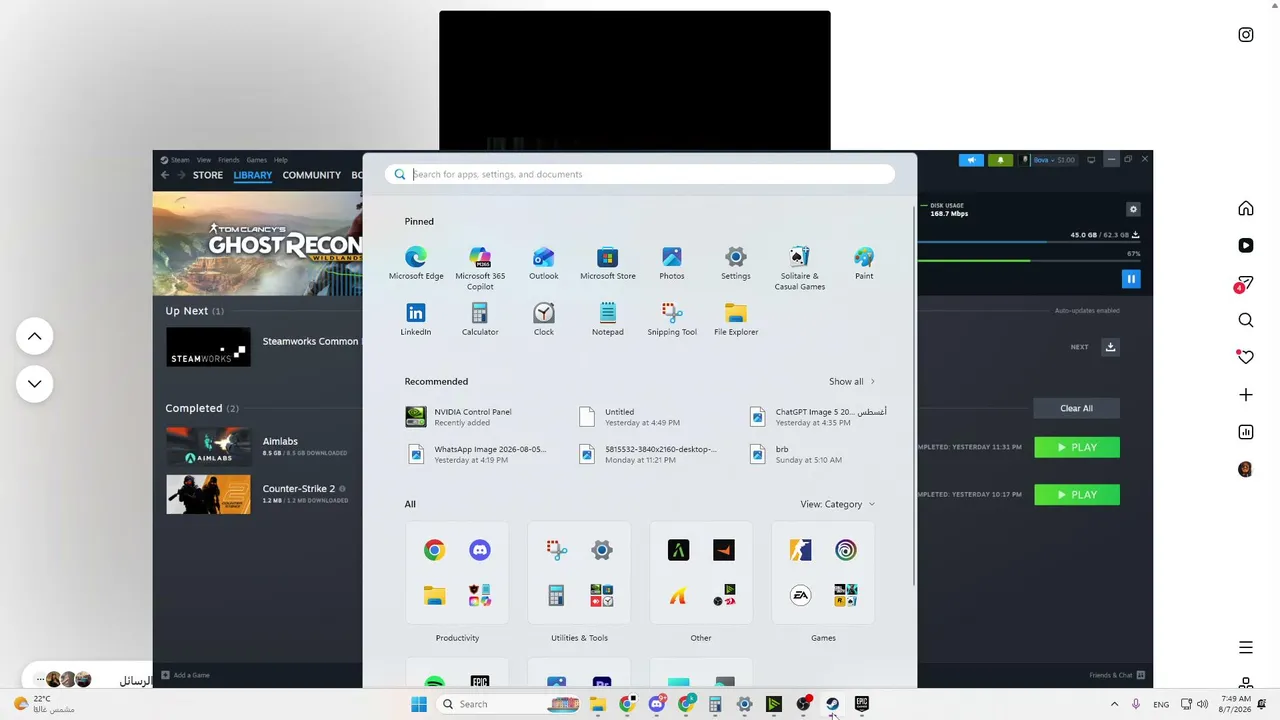Screen dimensions: 1280x720
Task: Open Ubisoft Connect in the Games folder
Action: click(x=846, y=550)
